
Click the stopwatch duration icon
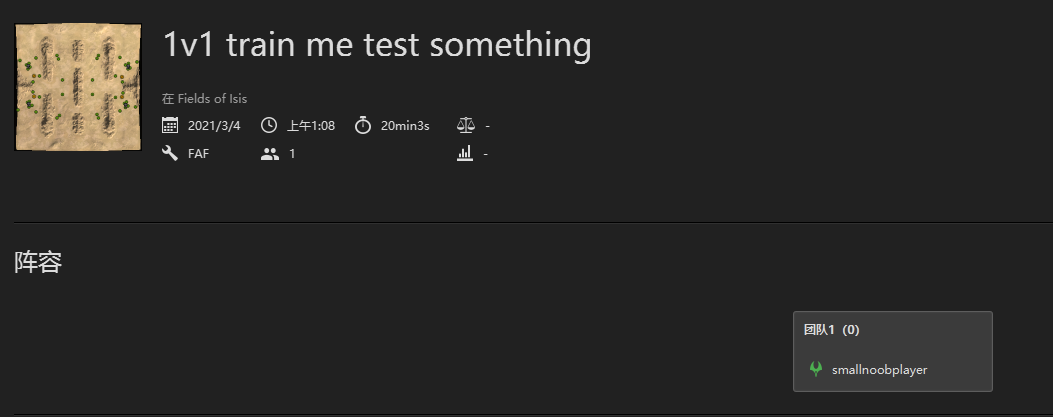[x=363, y=125]
